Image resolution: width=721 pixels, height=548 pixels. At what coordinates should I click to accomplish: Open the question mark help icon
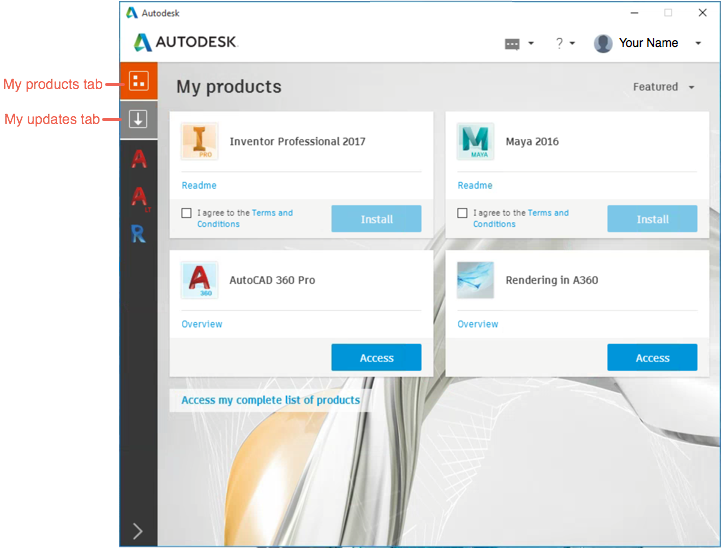click(x=559, y=43)
